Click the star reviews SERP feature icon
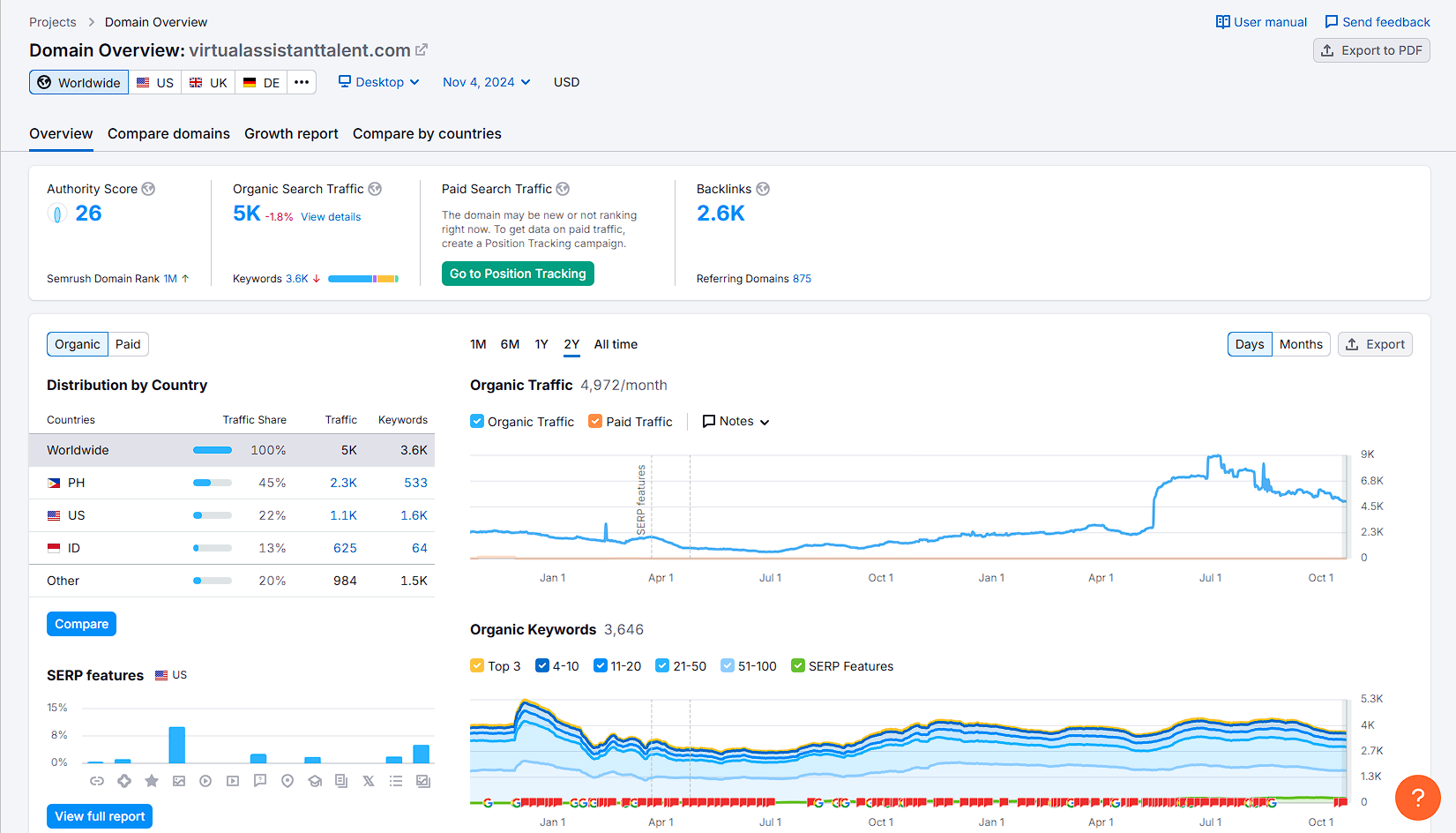Screen dimensions: 1456x833 pyautogui.click(x=152, y=781)
